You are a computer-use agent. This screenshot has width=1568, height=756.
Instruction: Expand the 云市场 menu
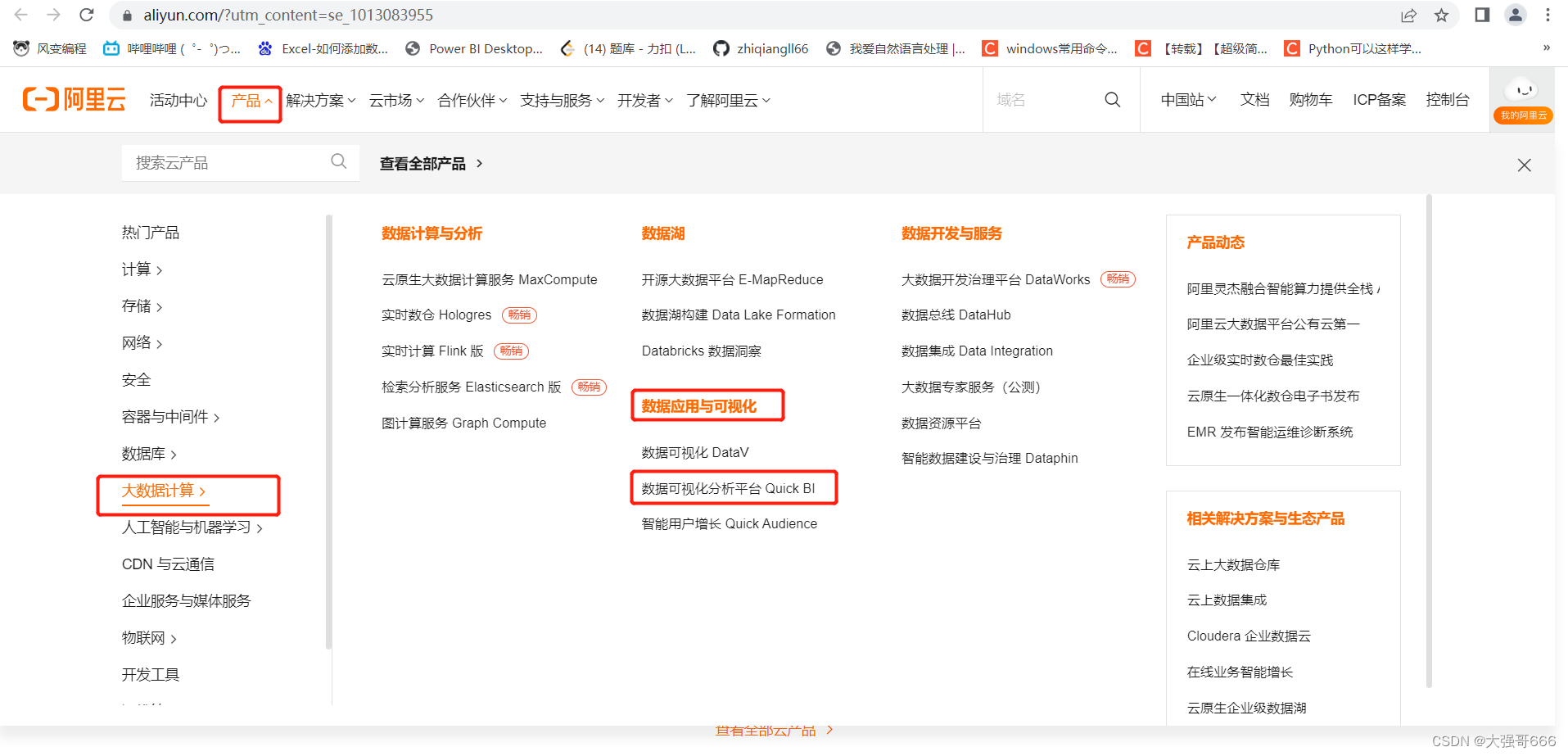[x=396, y=100]
